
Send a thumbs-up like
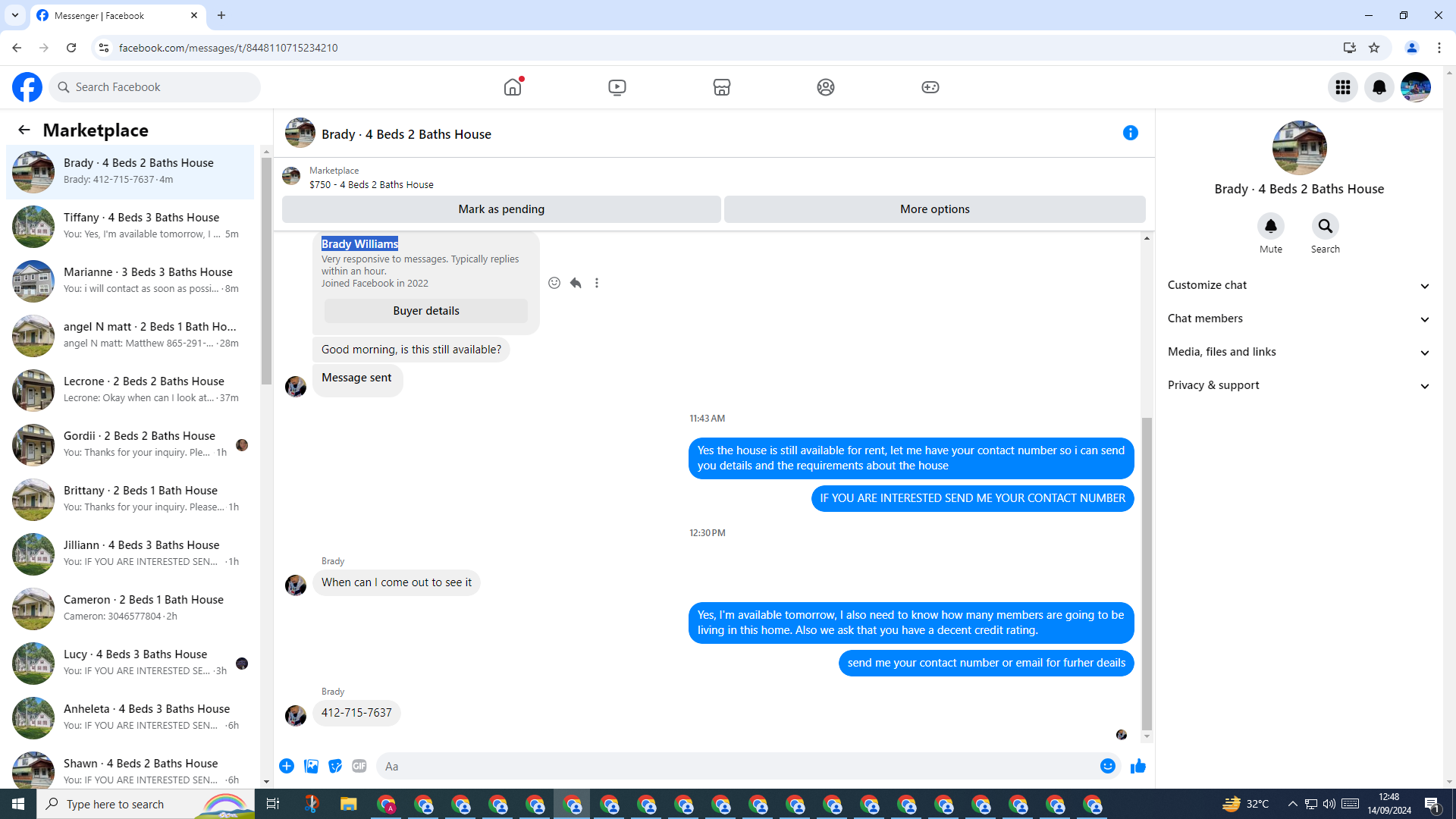tap(1137, 766)
